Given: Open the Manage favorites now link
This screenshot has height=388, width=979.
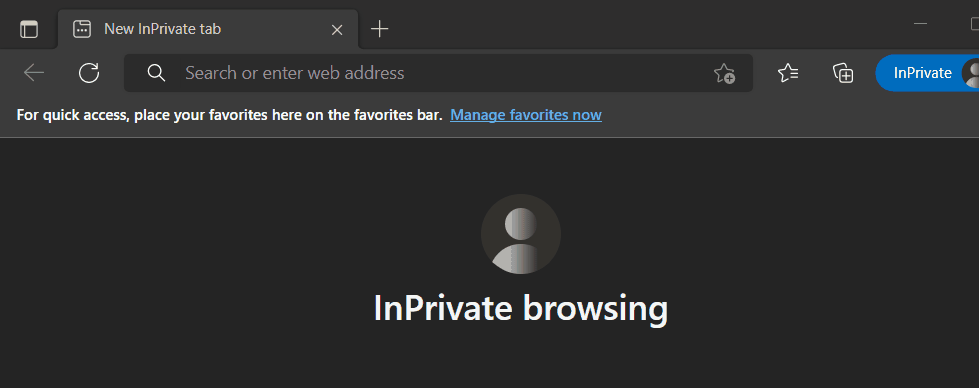Looking at the screenshot, I should click(526, 115).
